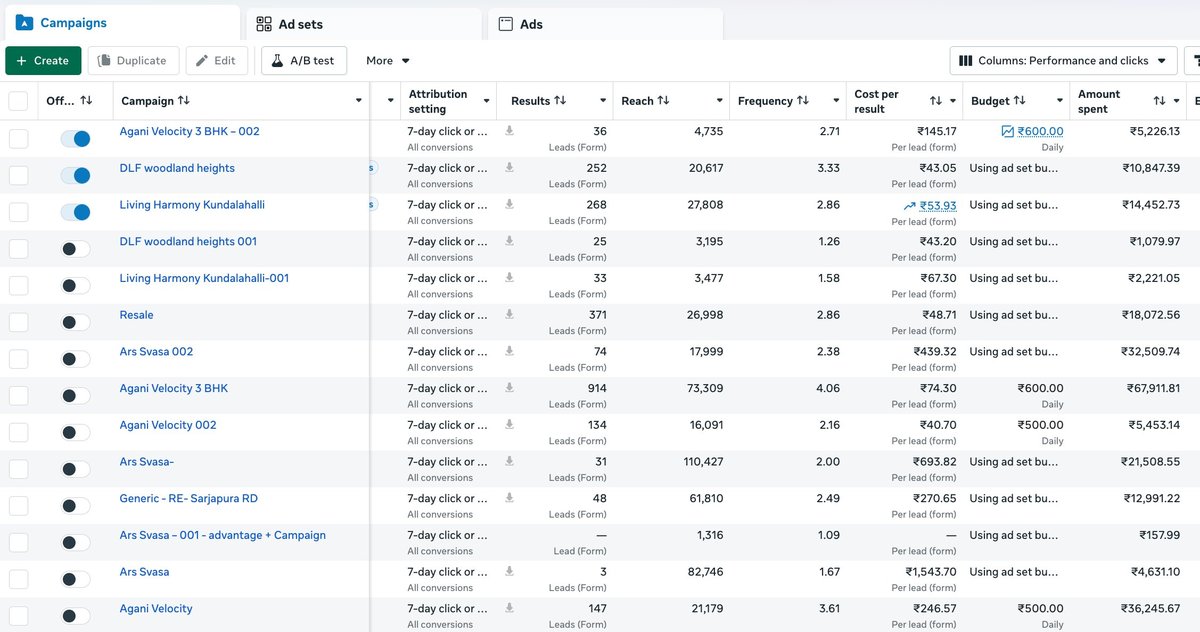The image size is (1200, 632).
Task: Open Reach column header dropdown arrow
Action: pos(720,101)
